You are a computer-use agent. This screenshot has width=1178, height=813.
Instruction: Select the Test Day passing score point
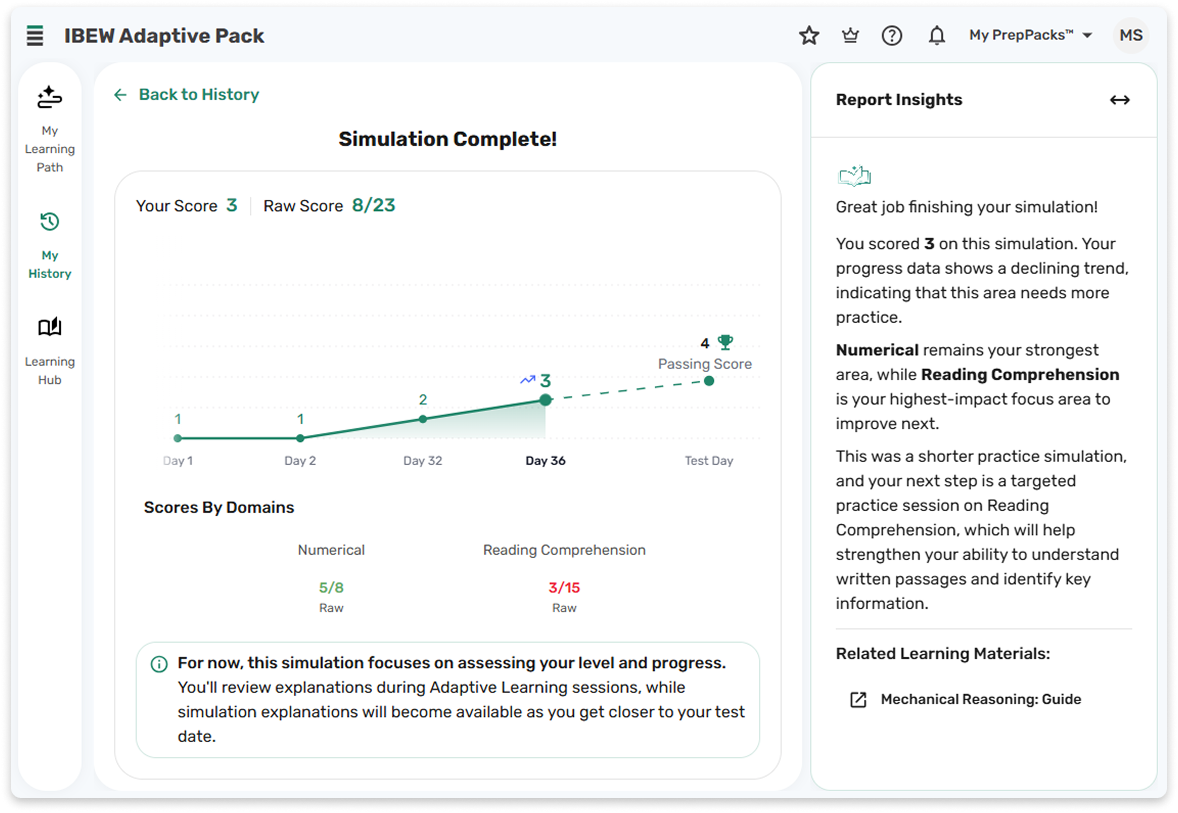(x=708, y=381)
